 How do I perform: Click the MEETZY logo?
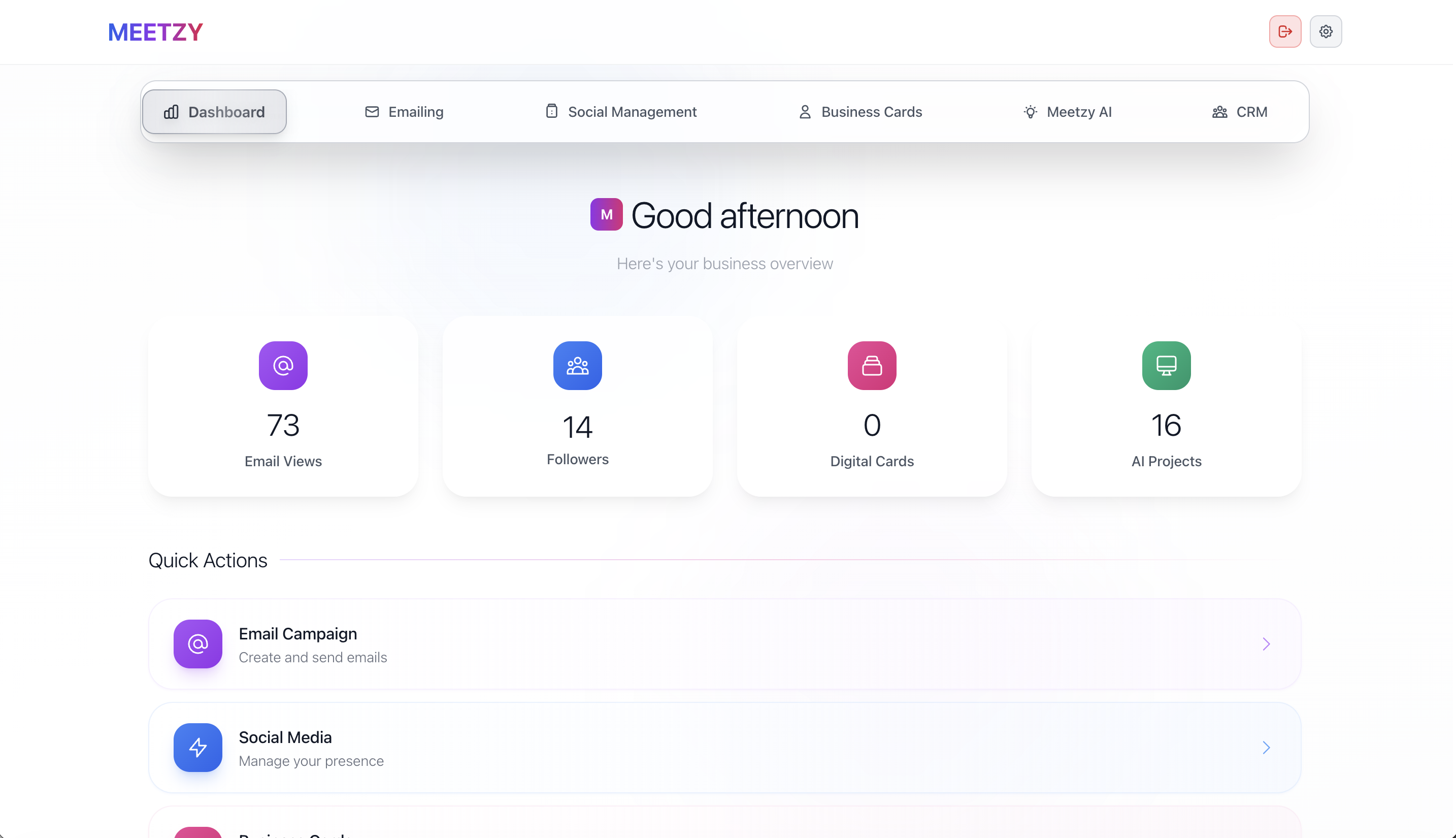tap(155, 31)
